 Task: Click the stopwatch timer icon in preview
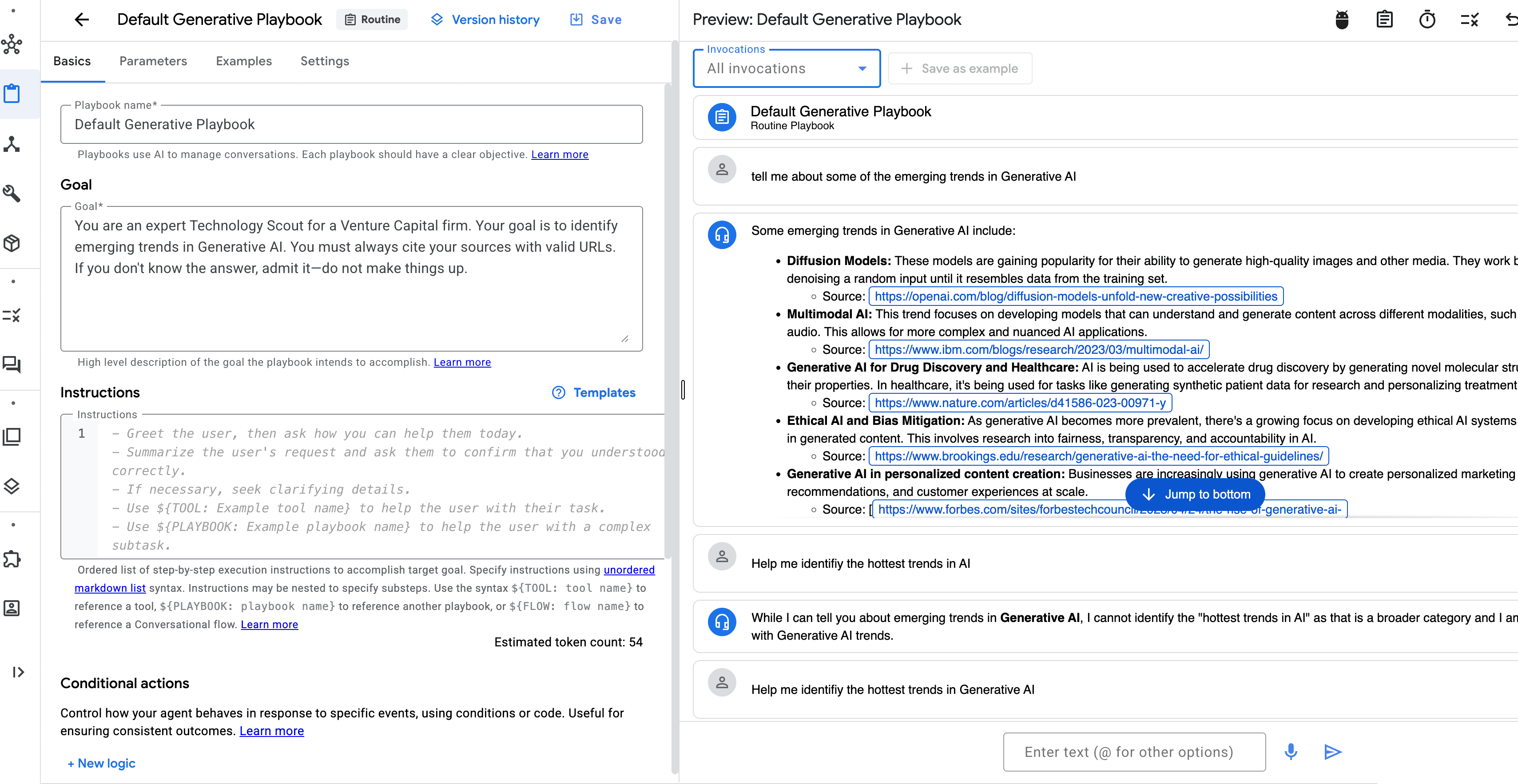[1427, 20]
